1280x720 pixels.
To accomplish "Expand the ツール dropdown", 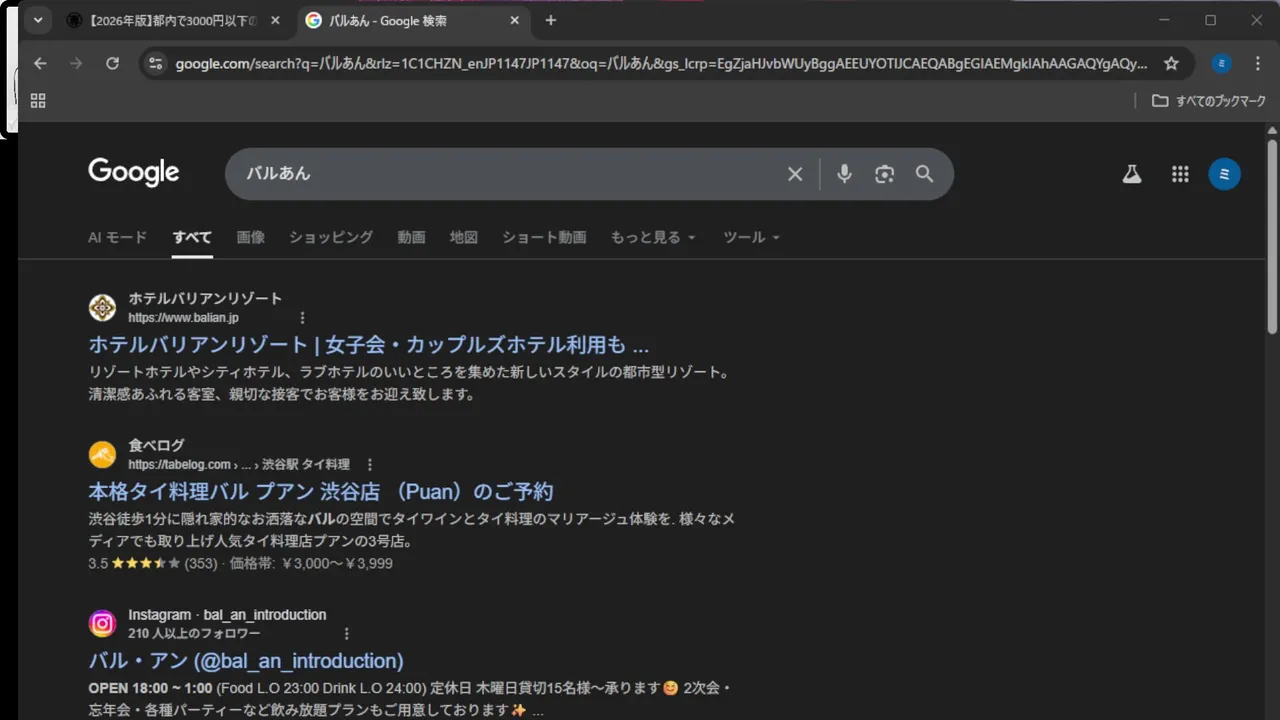I will (751, 237).
